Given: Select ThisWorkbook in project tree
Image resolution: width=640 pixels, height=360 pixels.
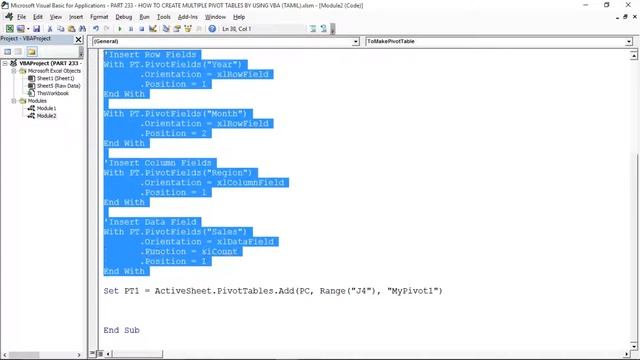Looking at the screenshot, I should click(x=53, y=93).
